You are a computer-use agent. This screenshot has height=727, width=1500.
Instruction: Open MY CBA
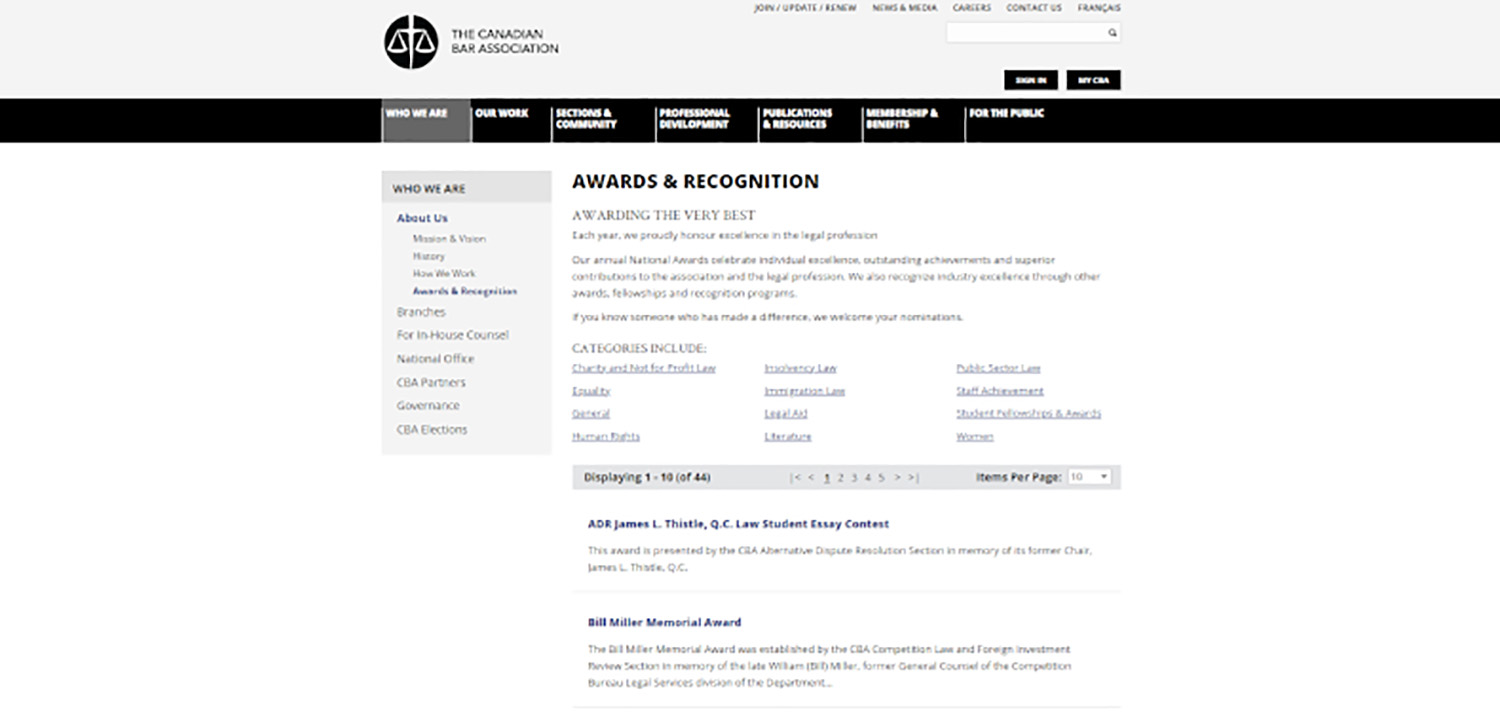(x=1094, y=79)
